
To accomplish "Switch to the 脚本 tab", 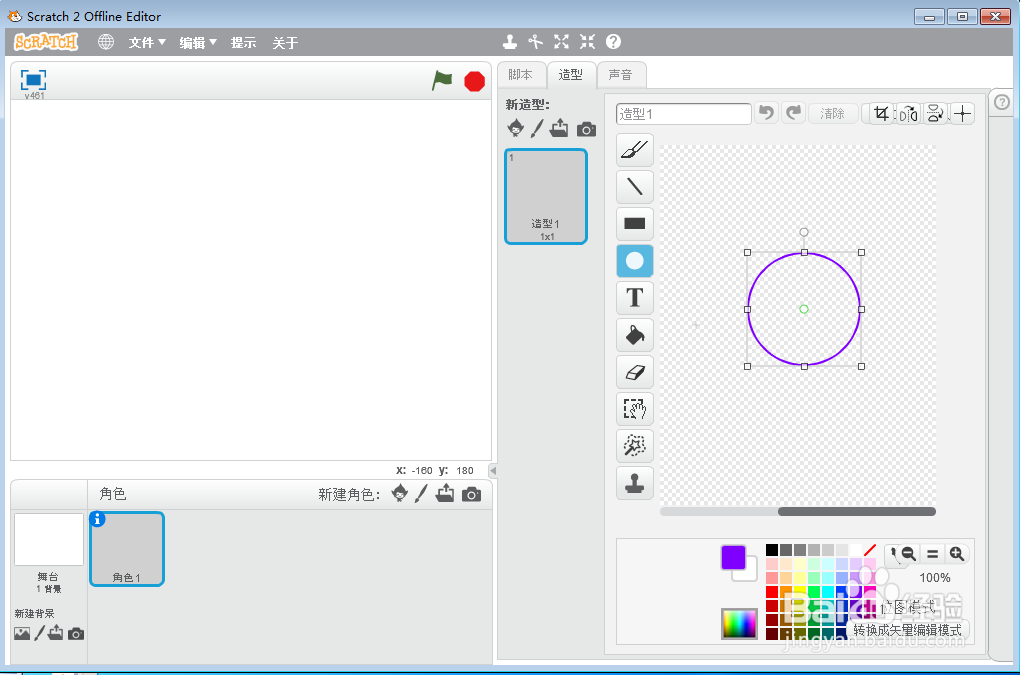I will (520, 75).
